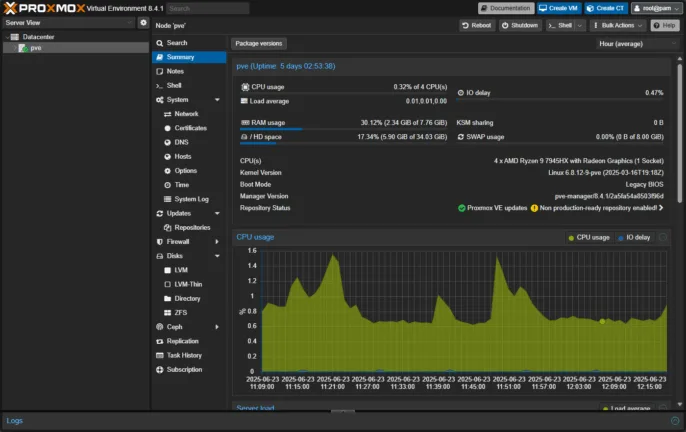
Task: Click the Certificates badge icon
Action: point(167,128)
